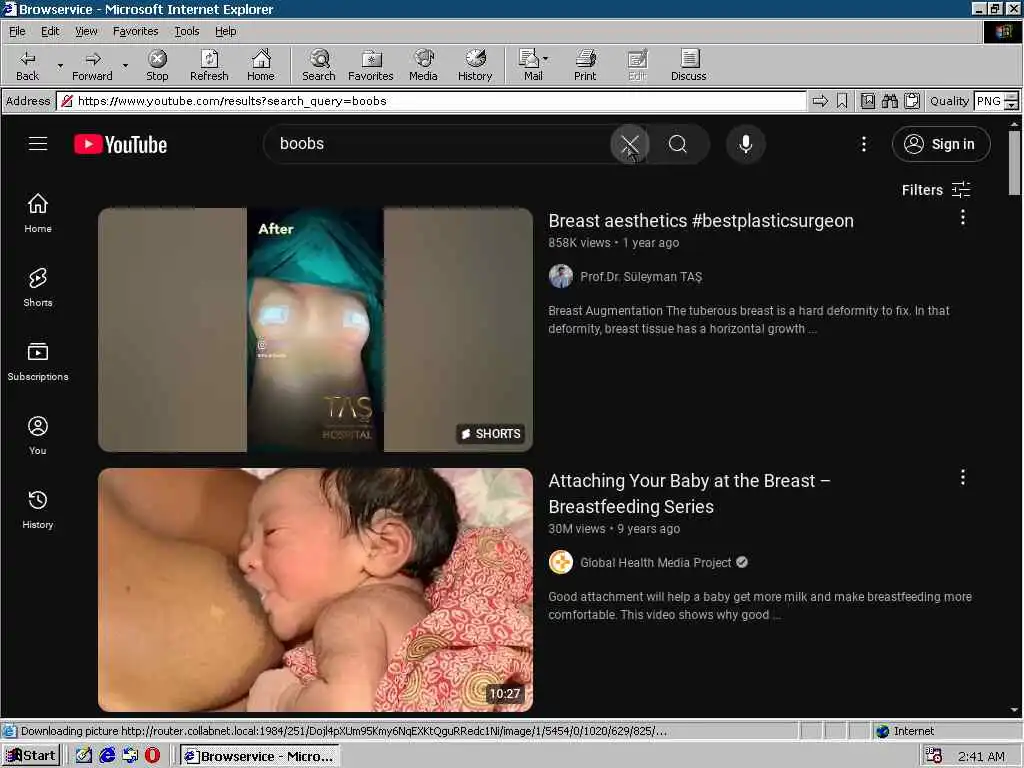Viewport: 1024px width, 768px height.
Task: Open the Favorites toolbar button
Action: [370, 65]
